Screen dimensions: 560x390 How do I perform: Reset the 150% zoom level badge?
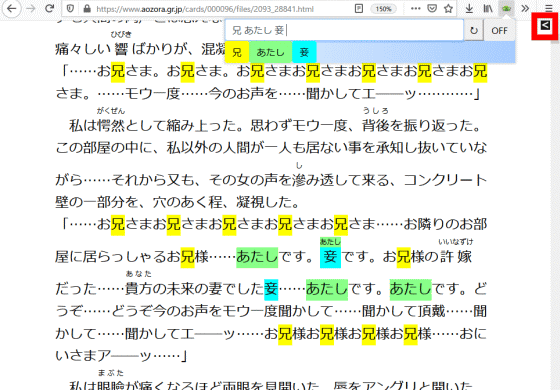click(x=383, y=9)
